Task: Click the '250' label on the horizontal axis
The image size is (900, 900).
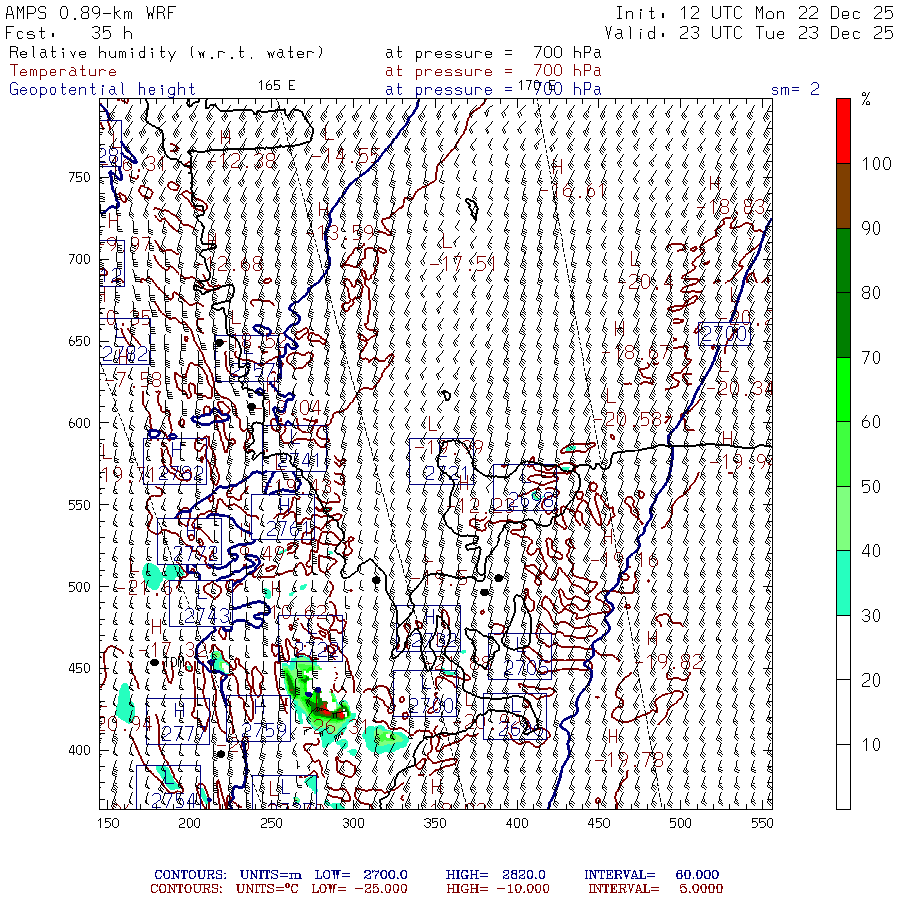Action: tap(271, 823)
